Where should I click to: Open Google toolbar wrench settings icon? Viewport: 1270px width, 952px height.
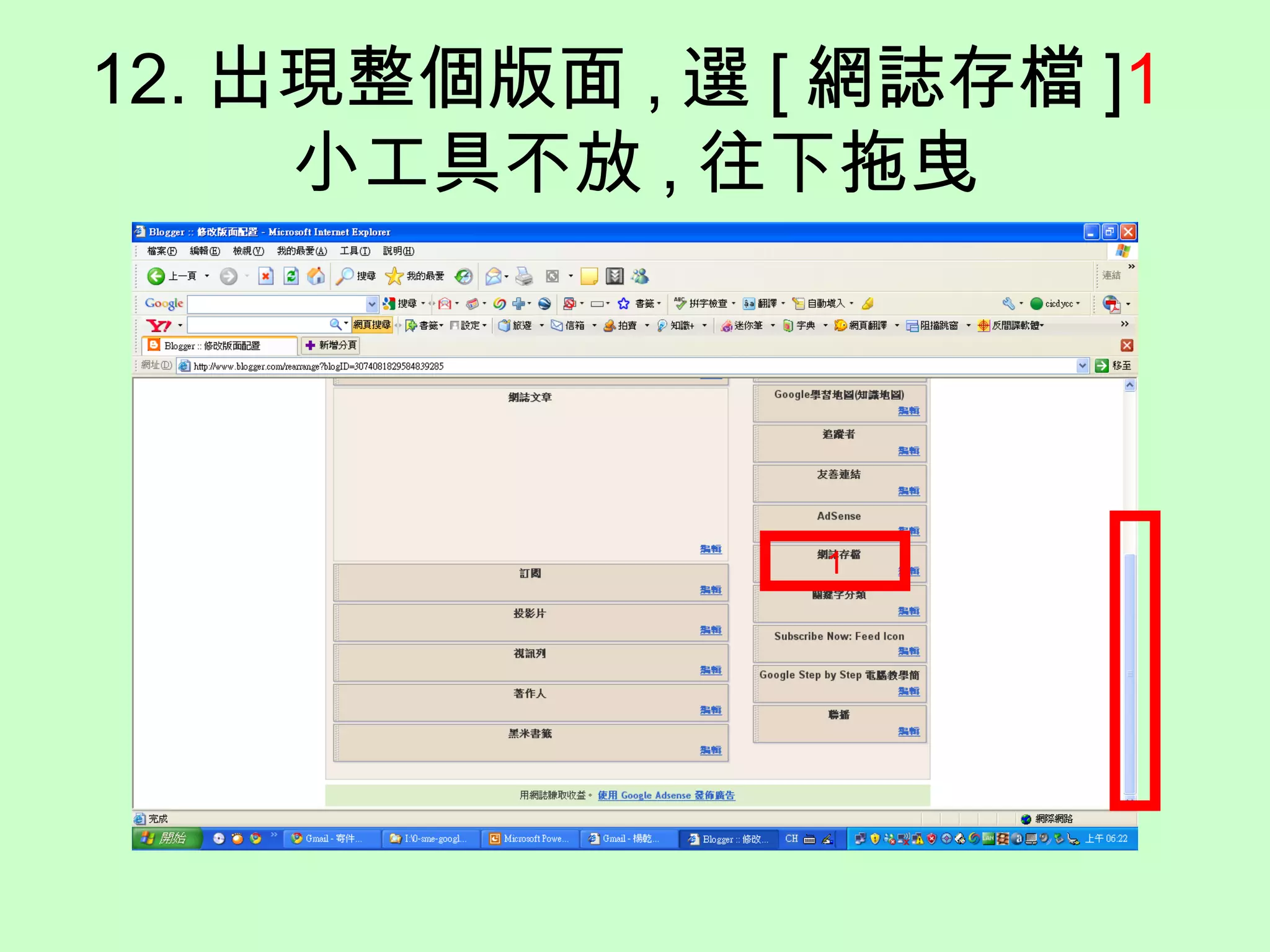[1008, 304]
